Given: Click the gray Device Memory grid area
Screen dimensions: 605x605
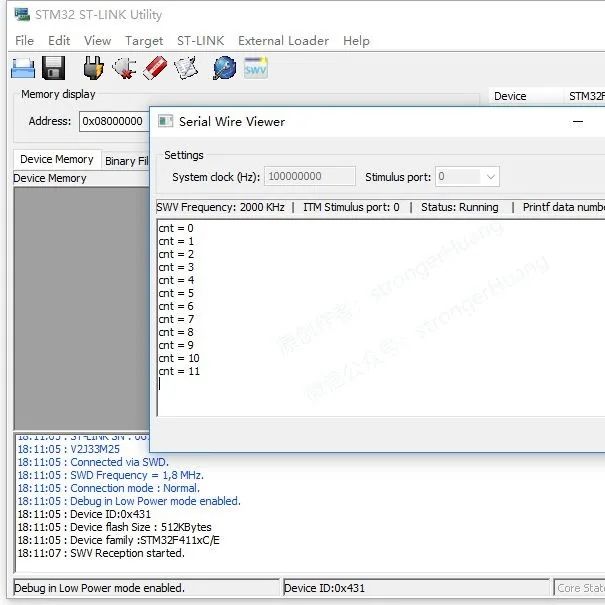Looking at the screenshot, I should click(82, 308).
